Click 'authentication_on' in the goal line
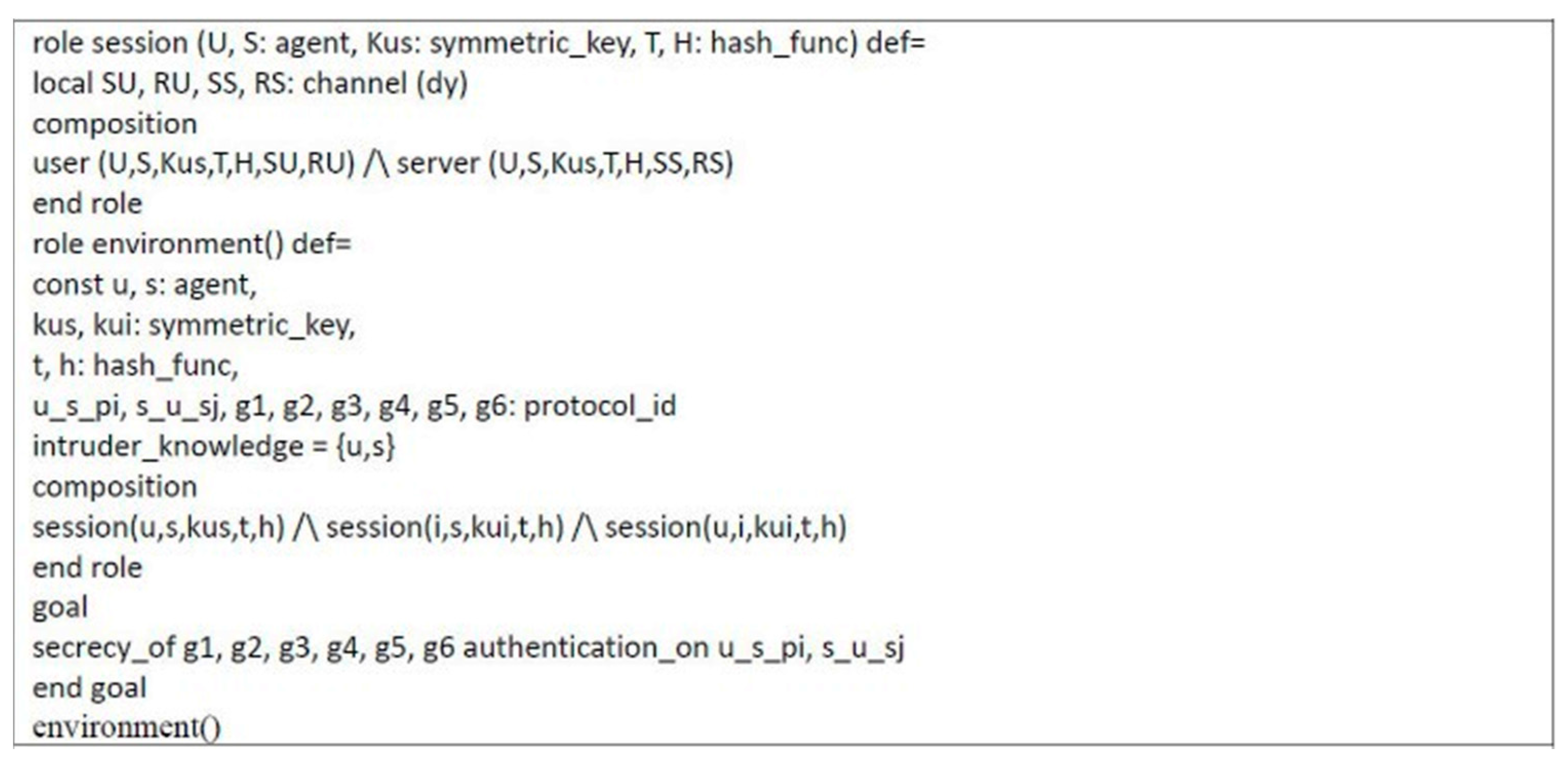 (x=585, y=648)
